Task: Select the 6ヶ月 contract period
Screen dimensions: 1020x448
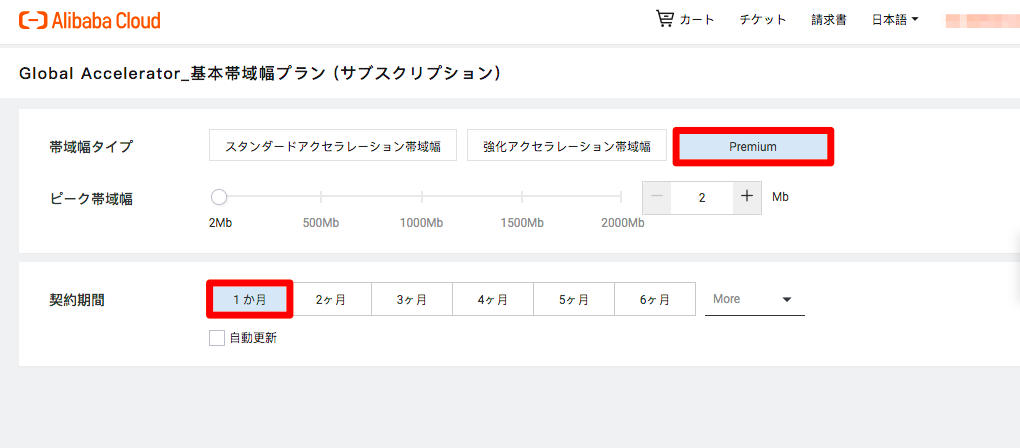Action: tap(654, 299)
